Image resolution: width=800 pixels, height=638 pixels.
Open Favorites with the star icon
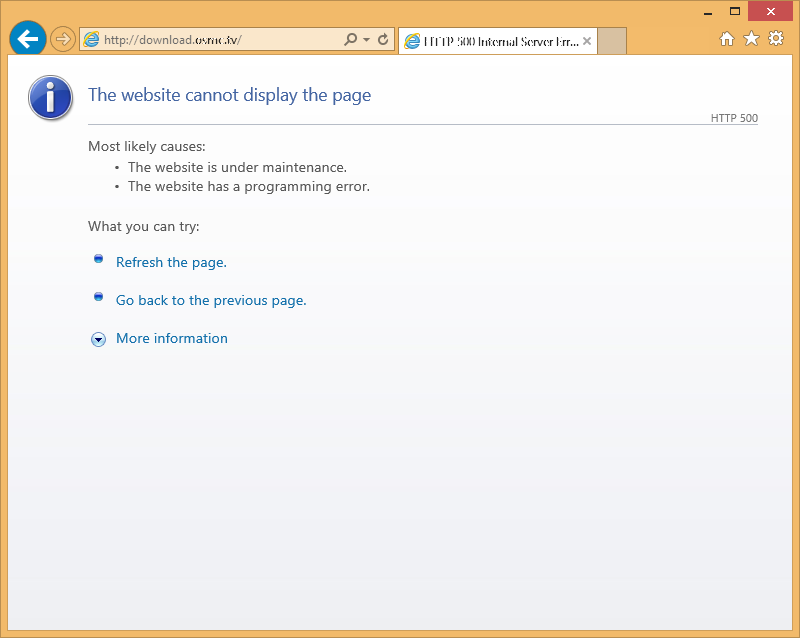coord(751,39)
